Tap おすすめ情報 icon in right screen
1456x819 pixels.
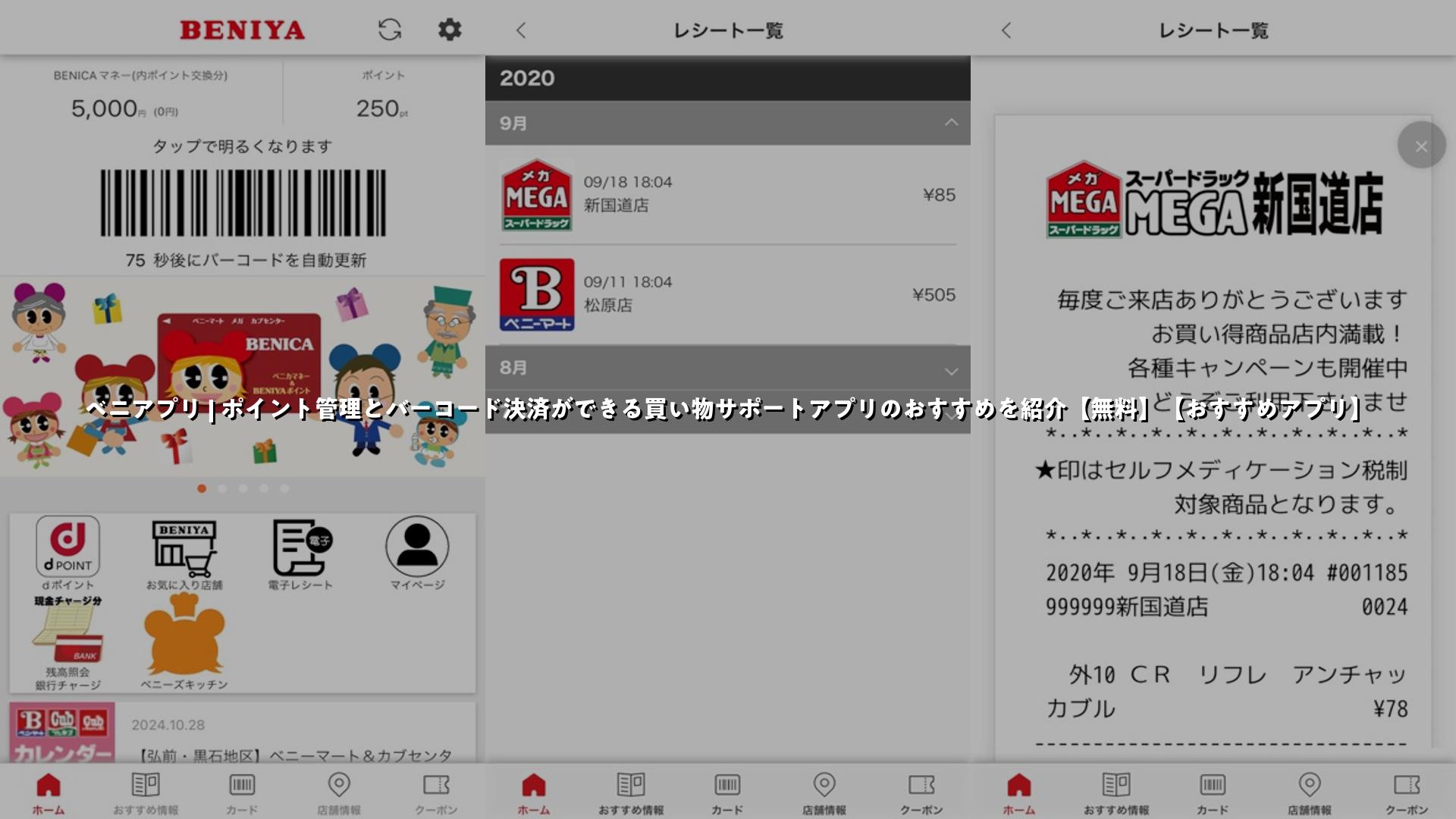pyautogui.click(x=1116, y=793)
